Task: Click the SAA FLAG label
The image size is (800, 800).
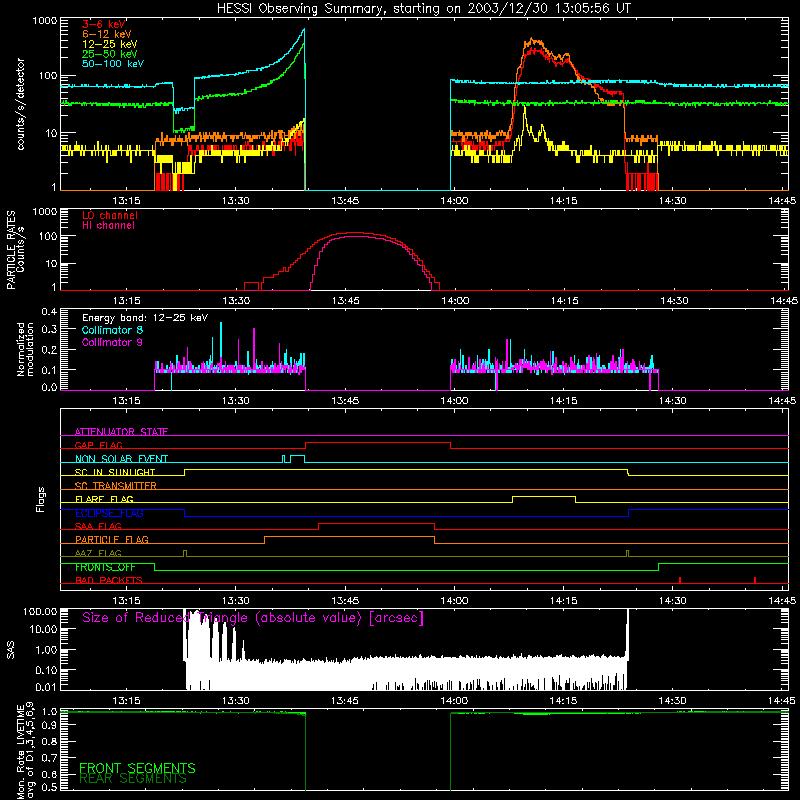Action: (x=98, y=526)
